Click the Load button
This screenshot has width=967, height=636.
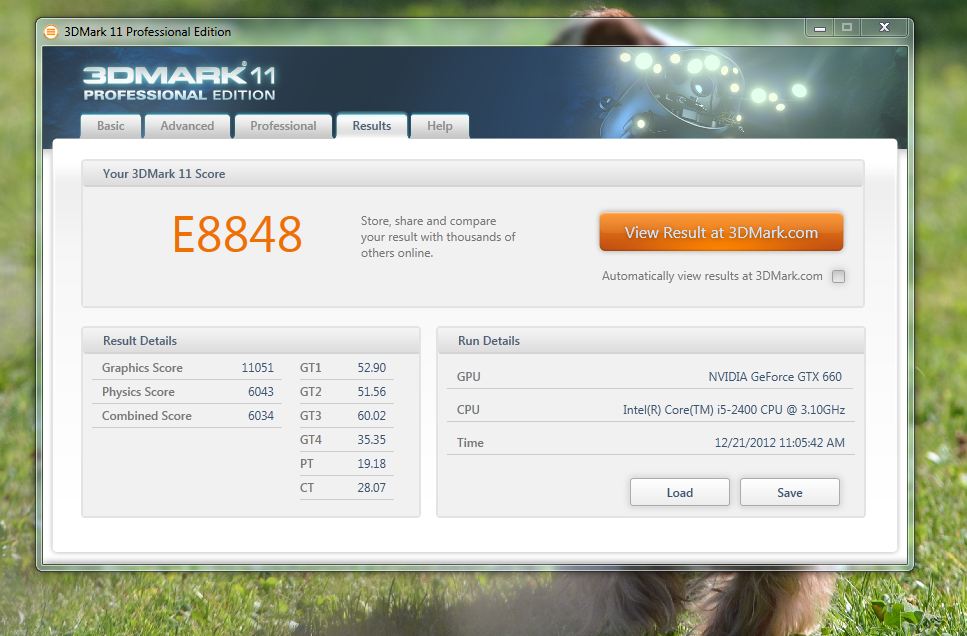[x=680, y=492]
